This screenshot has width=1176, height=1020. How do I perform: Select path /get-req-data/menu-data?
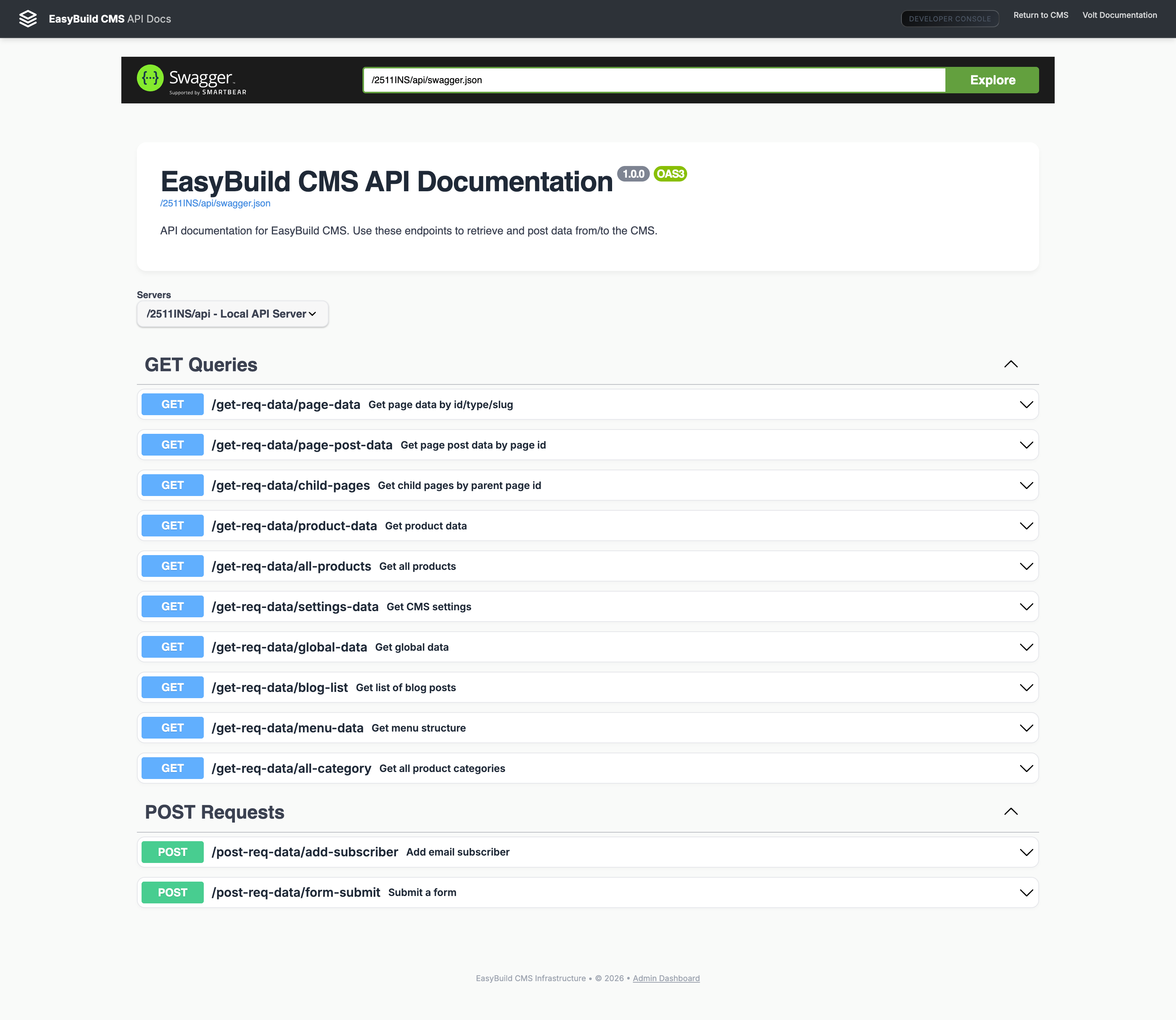click(288, 728)
